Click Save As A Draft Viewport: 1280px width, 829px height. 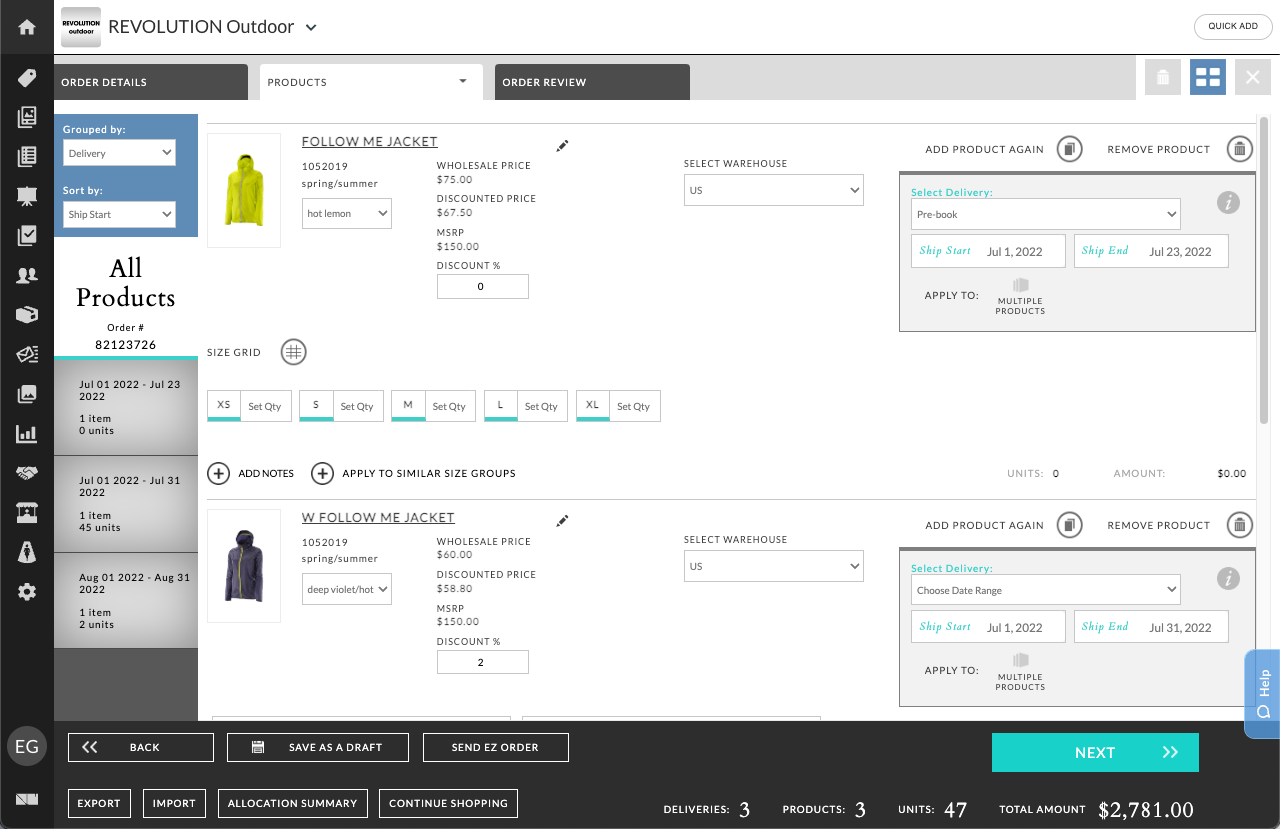[318, 747]
